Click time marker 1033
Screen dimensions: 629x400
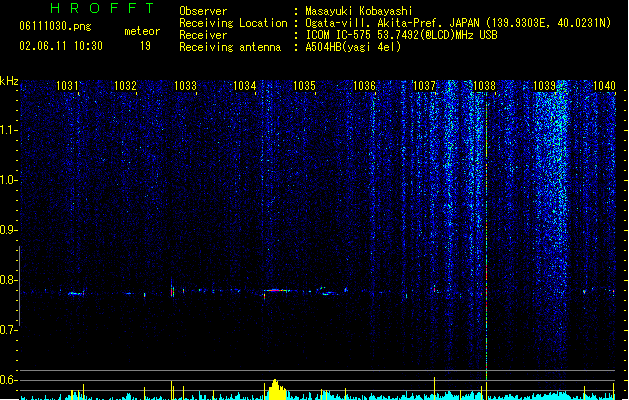tap(185, 86)
